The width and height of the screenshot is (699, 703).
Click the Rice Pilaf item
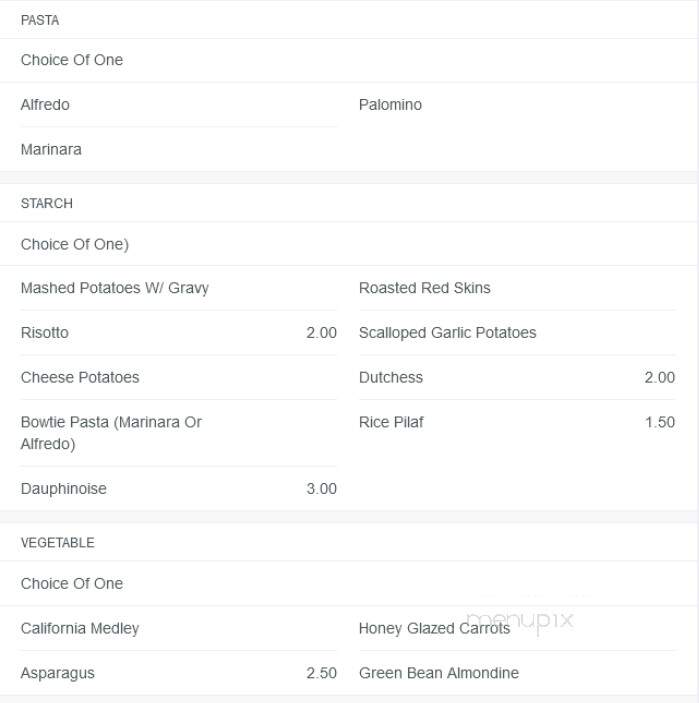(391, 422)
